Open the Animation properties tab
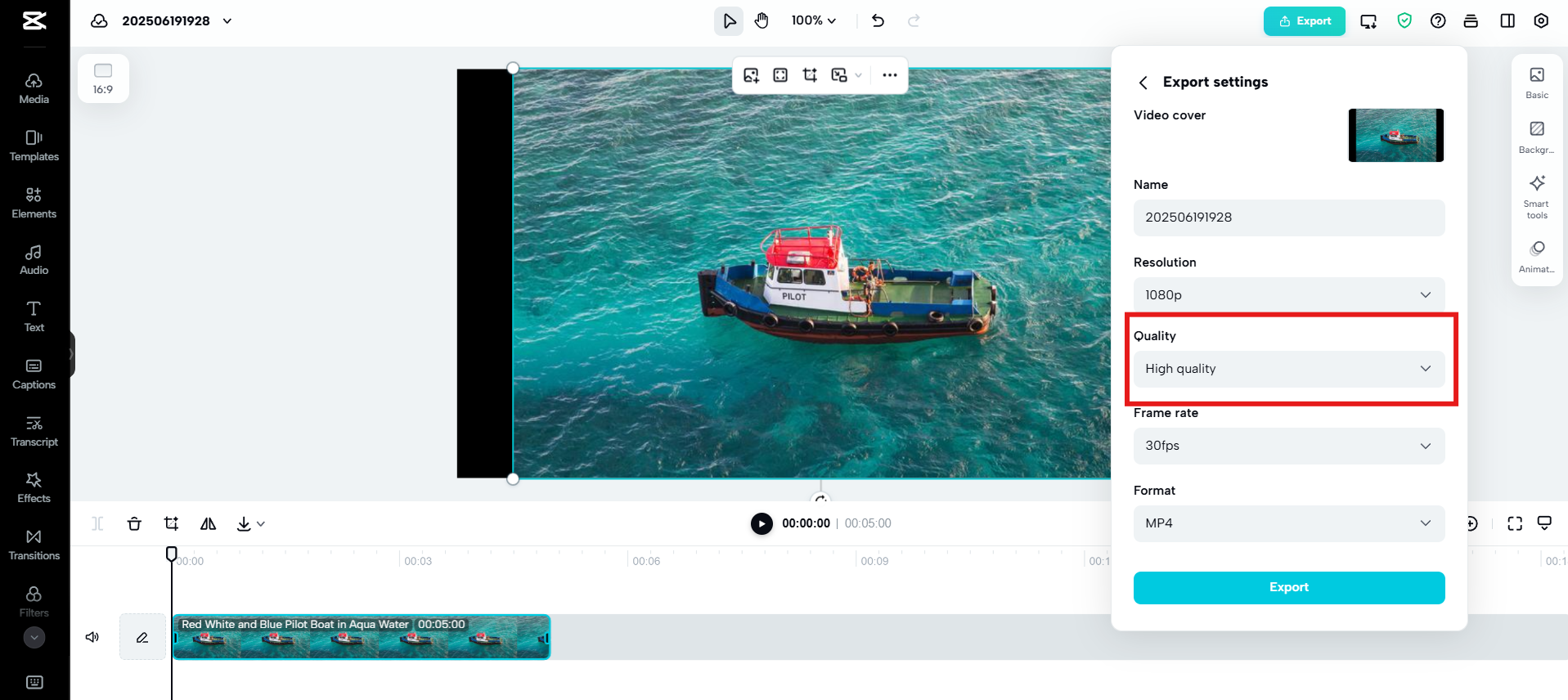This screenshot has width=1568, height=700. coord(1537,256)
